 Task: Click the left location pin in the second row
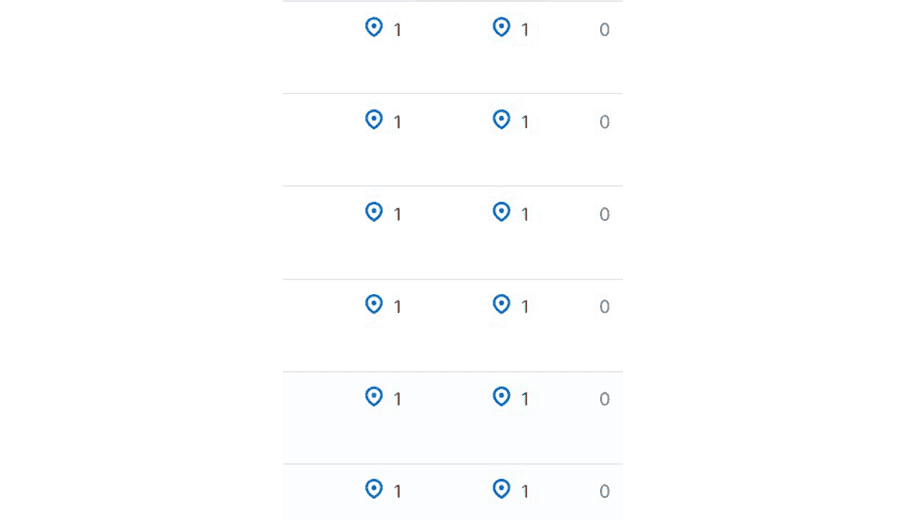(x=374, y=119)
